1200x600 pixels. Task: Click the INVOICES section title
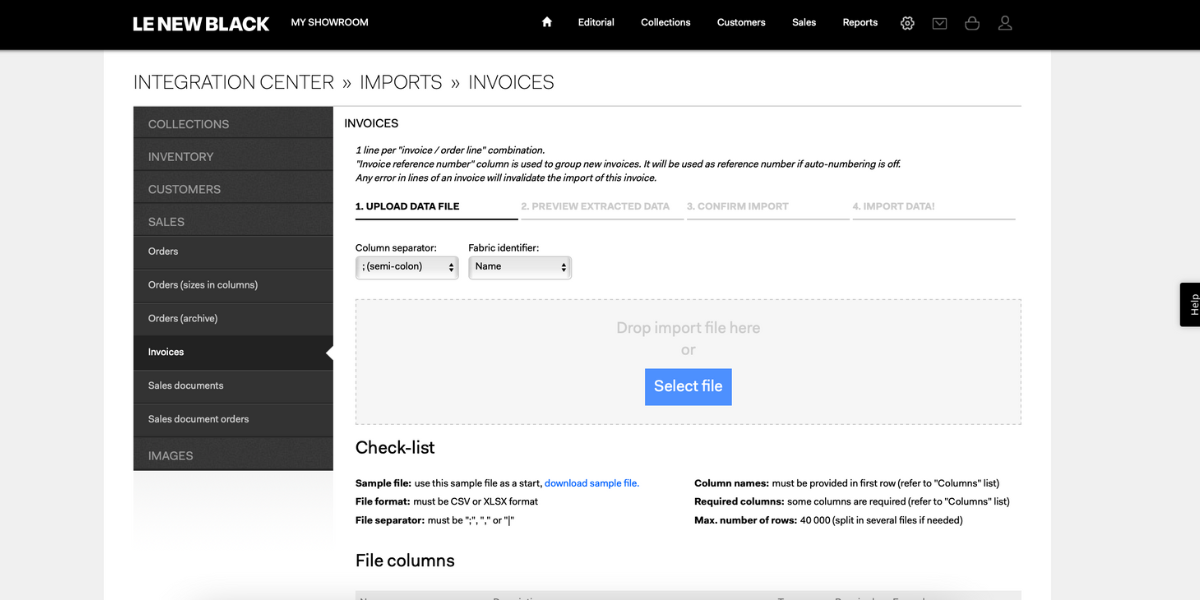click(x=372, y=124)
